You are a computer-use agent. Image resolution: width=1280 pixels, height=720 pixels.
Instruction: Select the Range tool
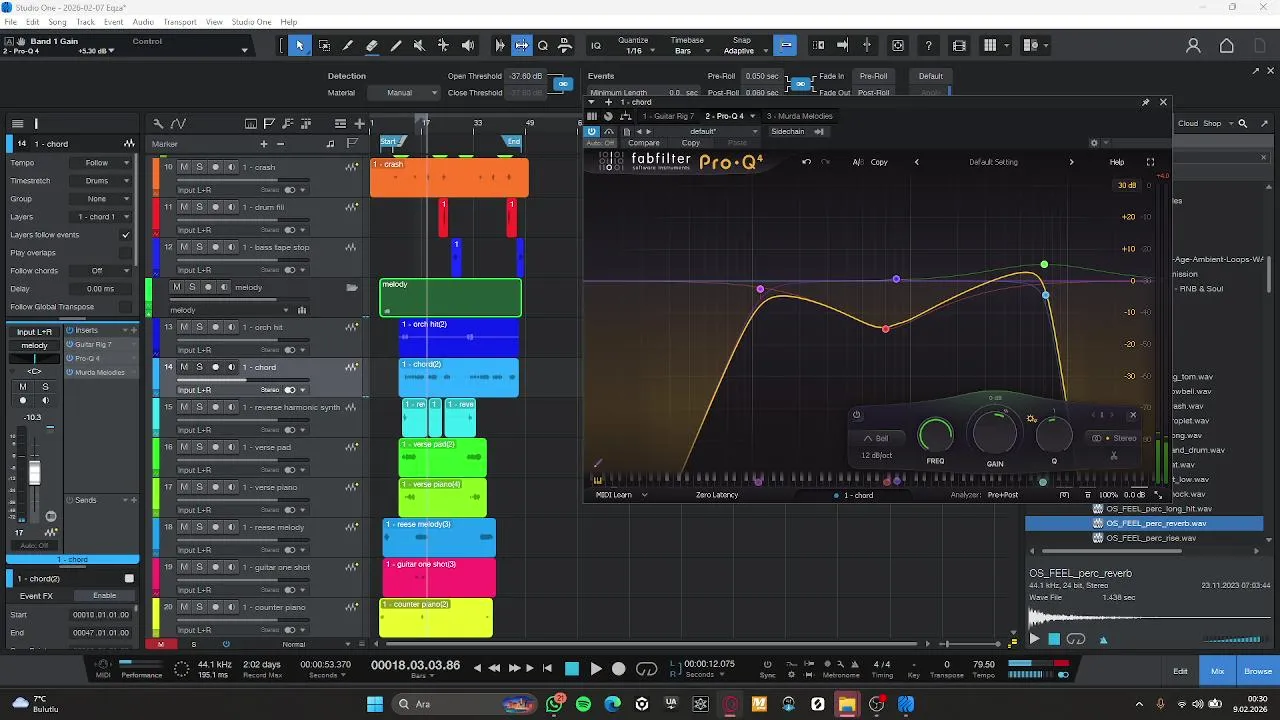coord(324,45)
